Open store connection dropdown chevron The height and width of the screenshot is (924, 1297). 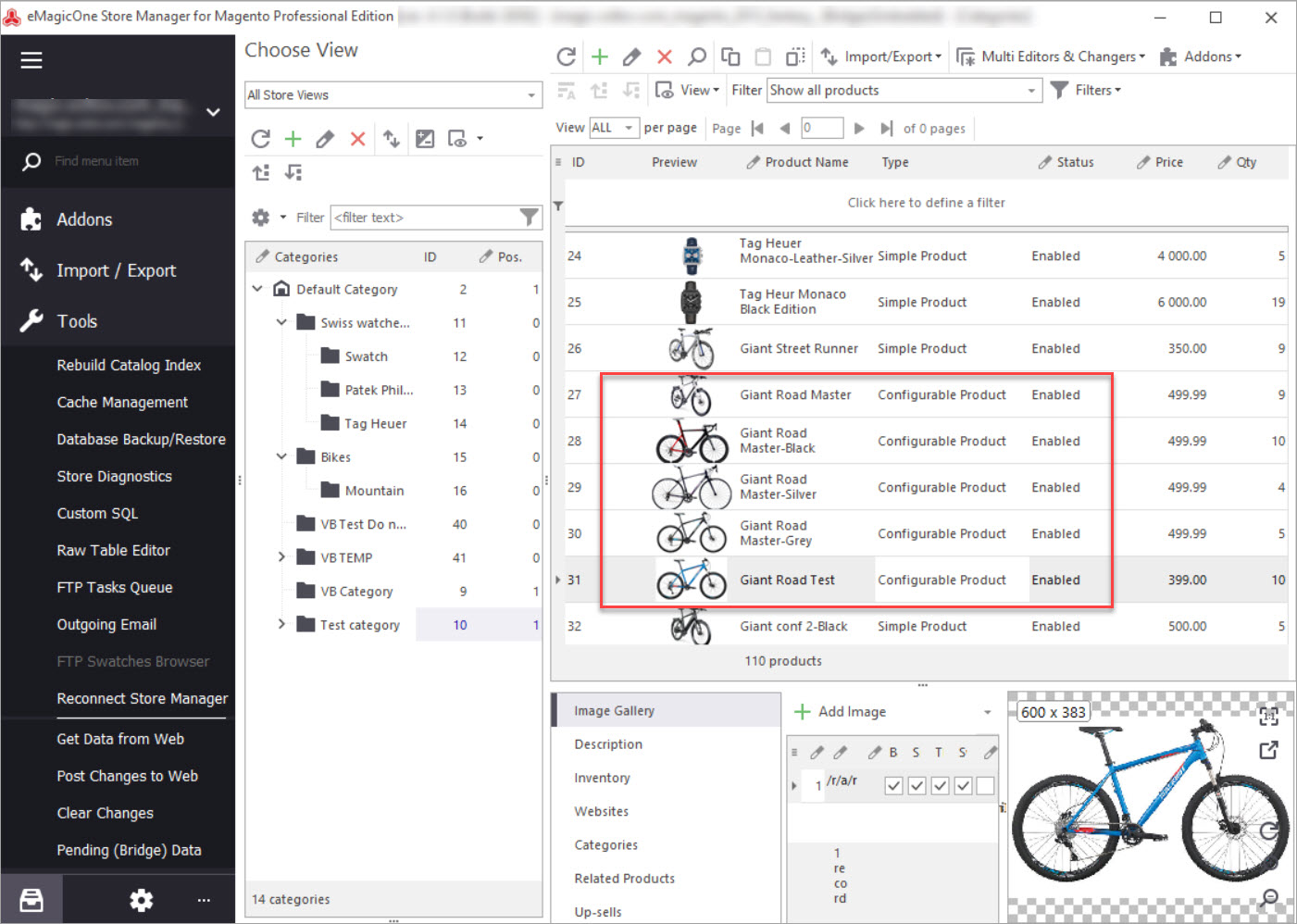point(213,112)
